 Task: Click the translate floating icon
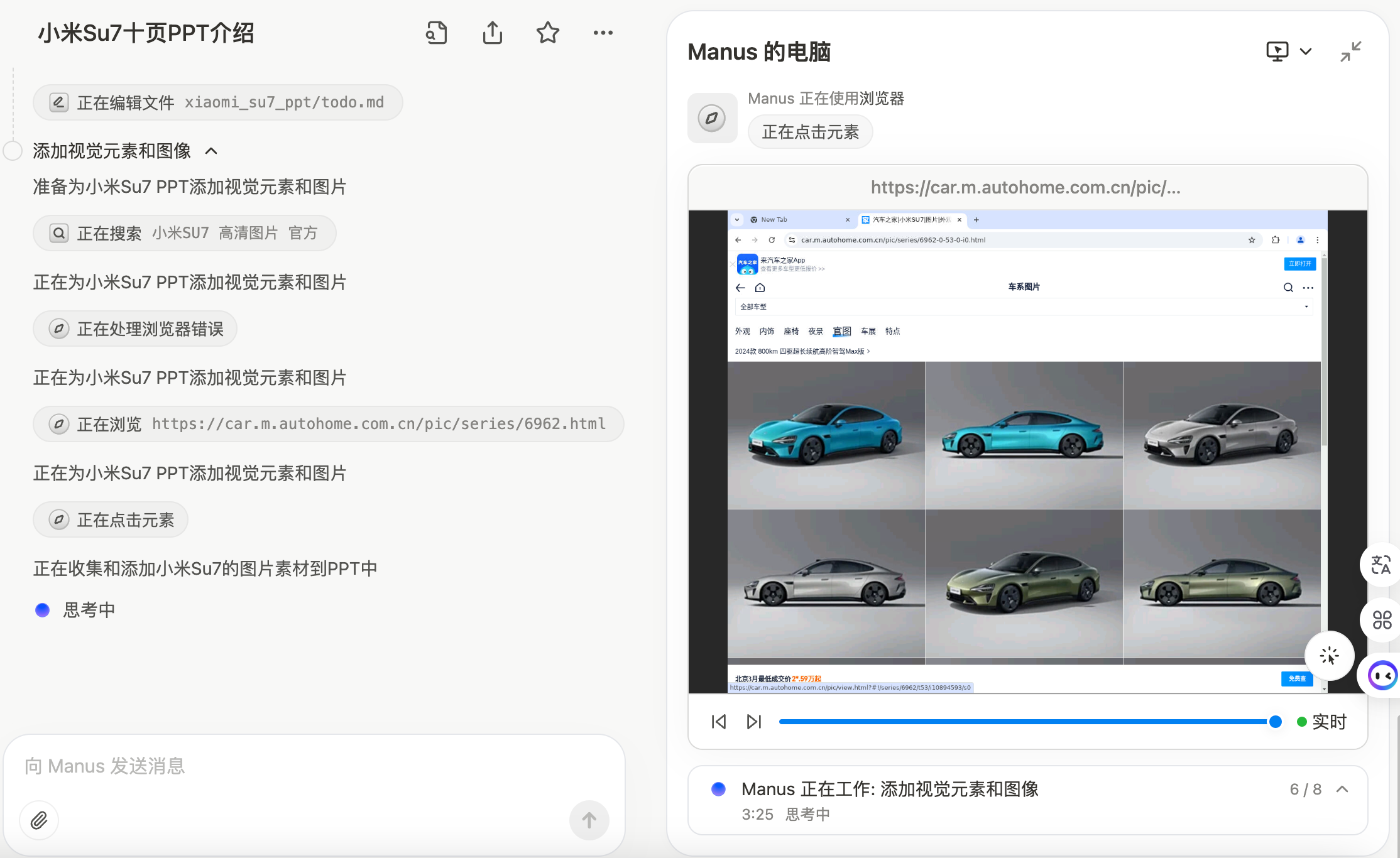[1381, 565]
